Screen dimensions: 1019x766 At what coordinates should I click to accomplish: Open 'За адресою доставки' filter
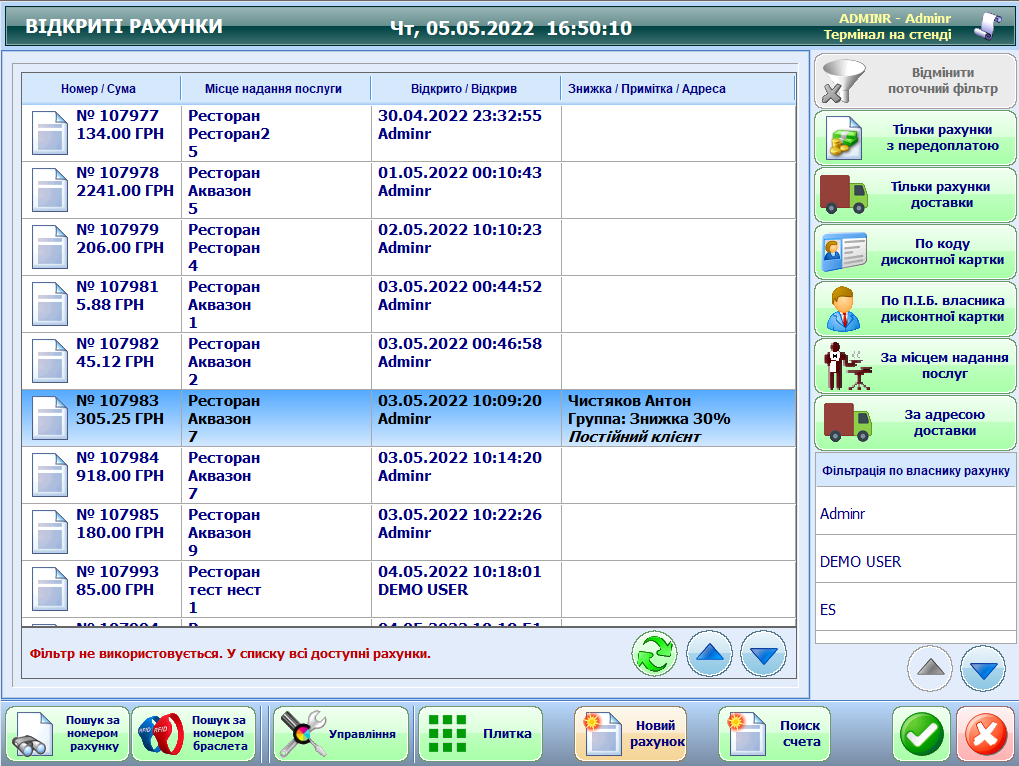tap(914, 423)
